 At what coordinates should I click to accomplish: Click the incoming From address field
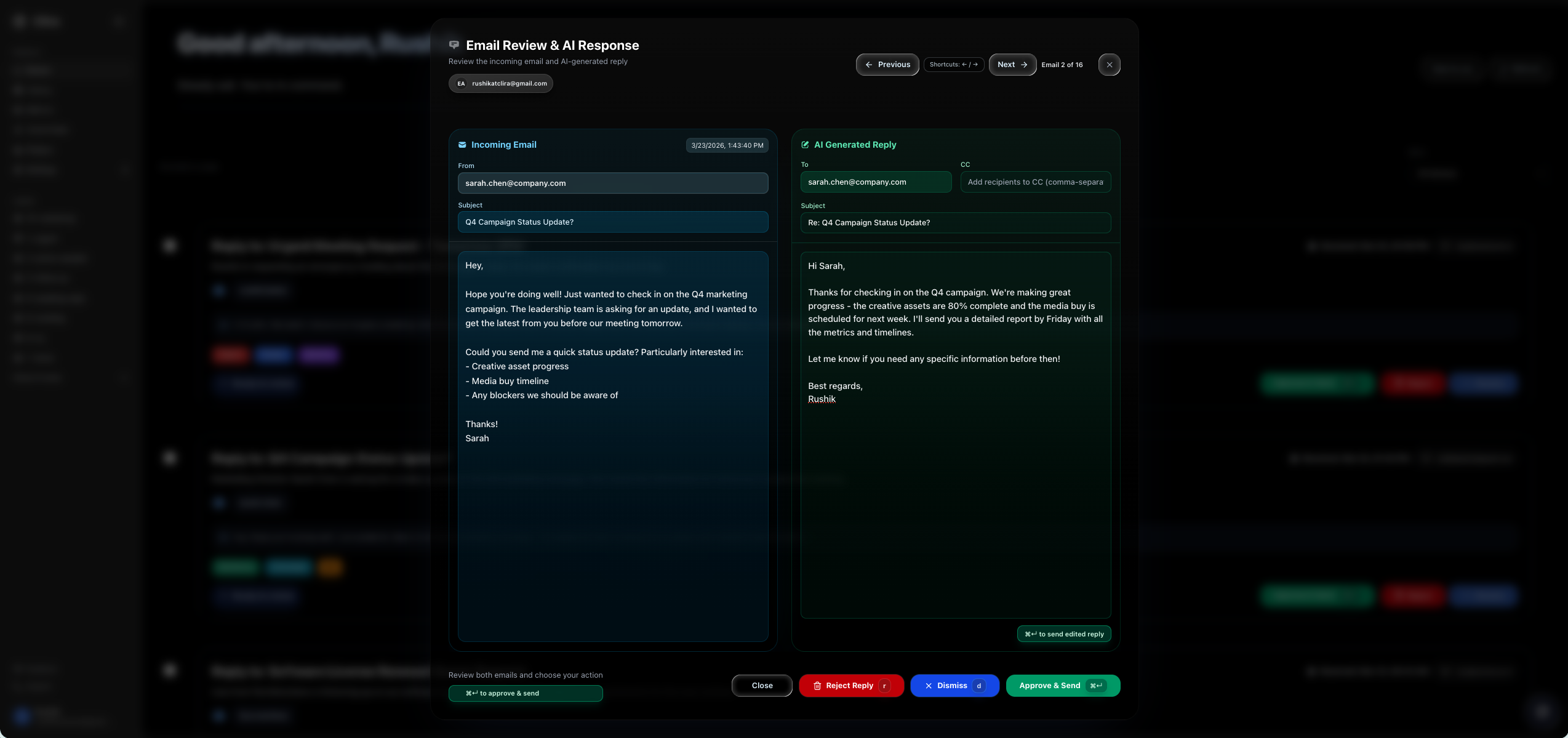pos(612,183)
